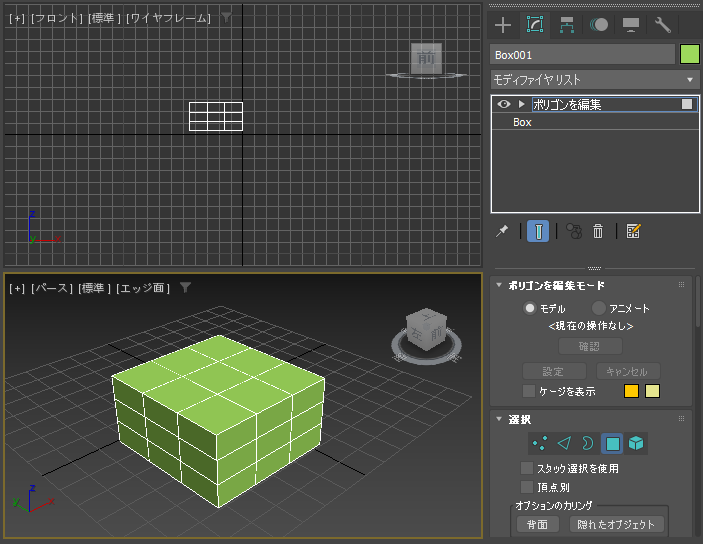This screenshot has height=544, width=703.
Task: Switch to the Modify panel tab
Action: (535, 25)
